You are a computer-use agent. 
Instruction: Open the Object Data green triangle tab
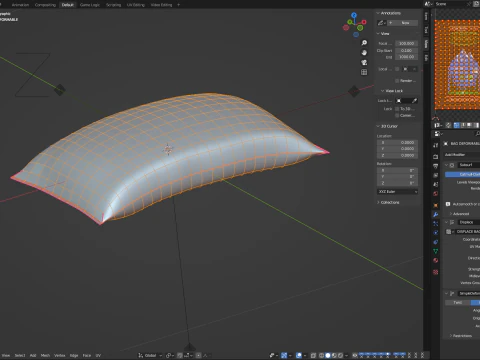click(x=436, y=251)
